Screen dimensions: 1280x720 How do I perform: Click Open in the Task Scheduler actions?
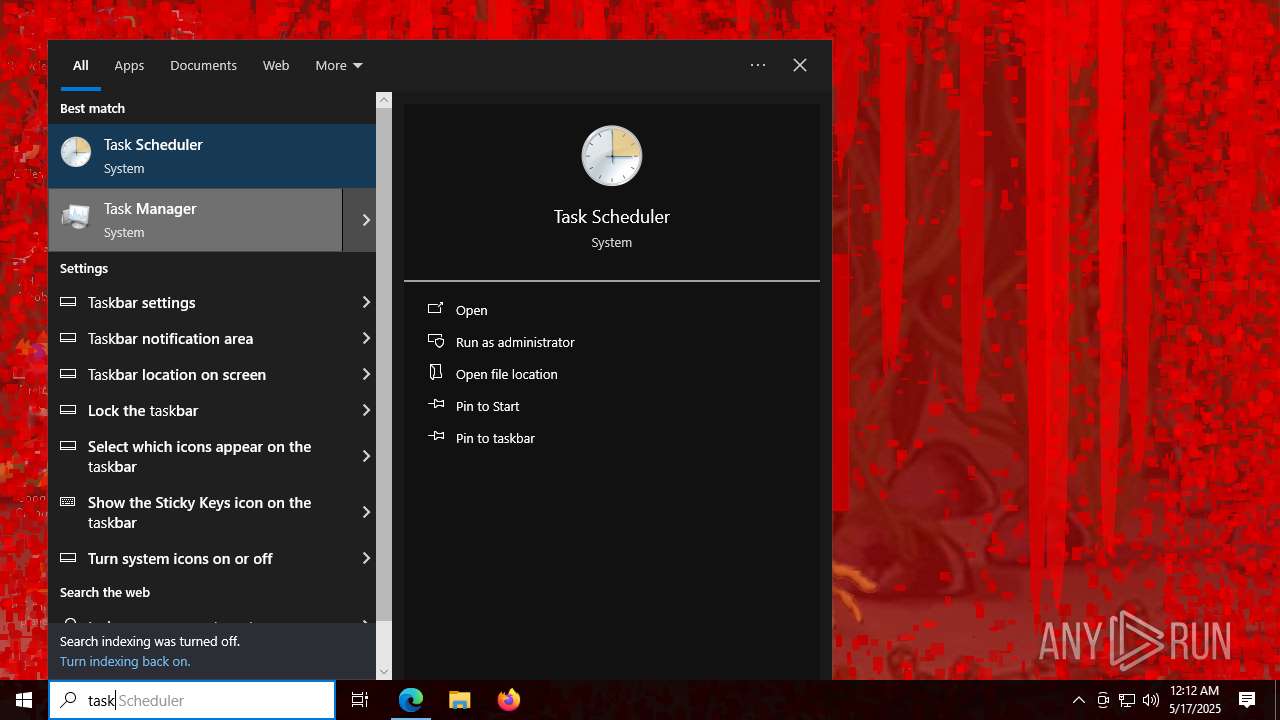[x=471, y=310]
